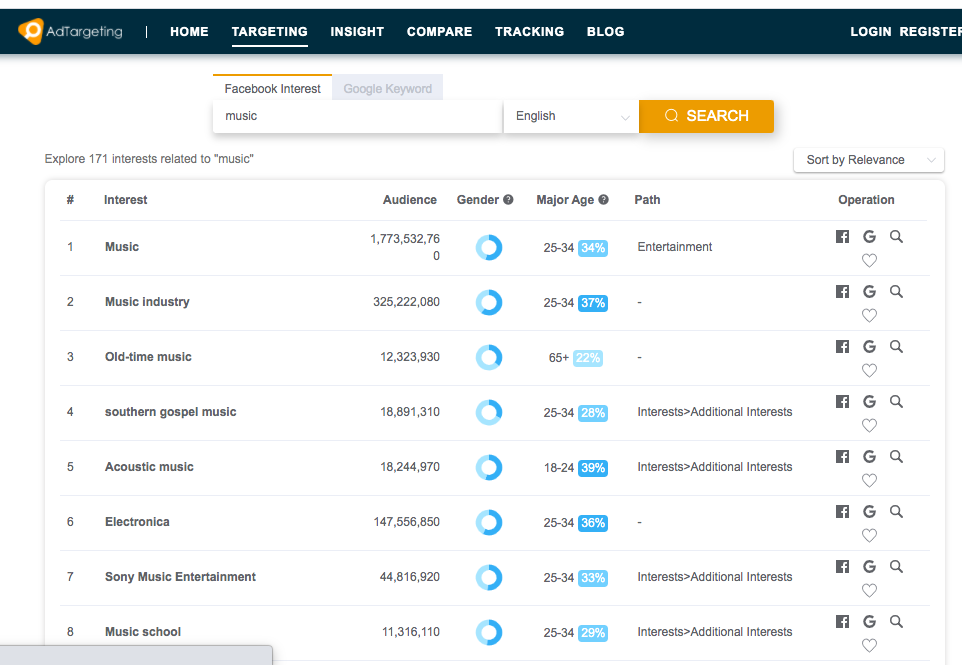962x665 pixels.
Task: Click the Interest column header
Action: [x=126, y=199]
